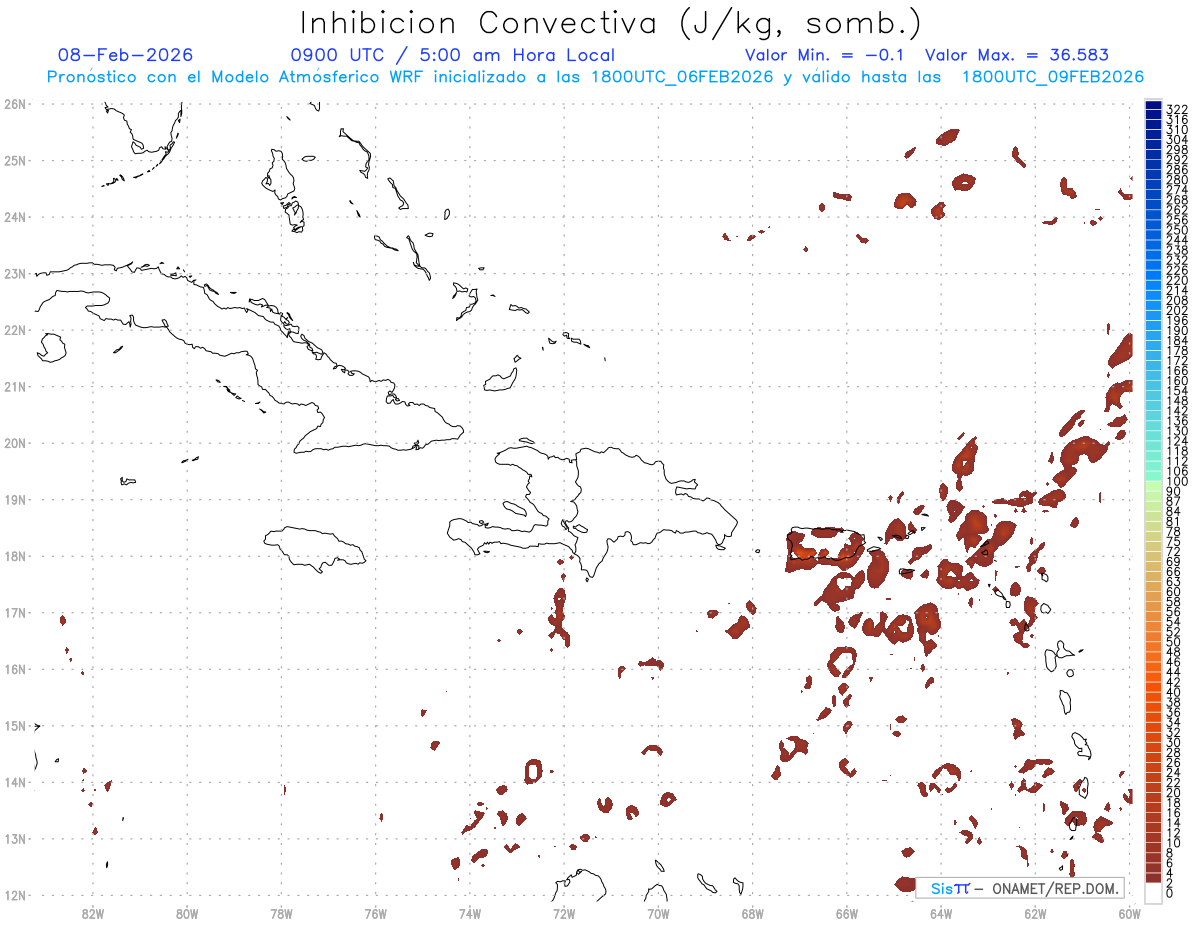Screen dimensions: 1200x927
Task: Click the 82W longitude label
Action: (x=93, y=913)
